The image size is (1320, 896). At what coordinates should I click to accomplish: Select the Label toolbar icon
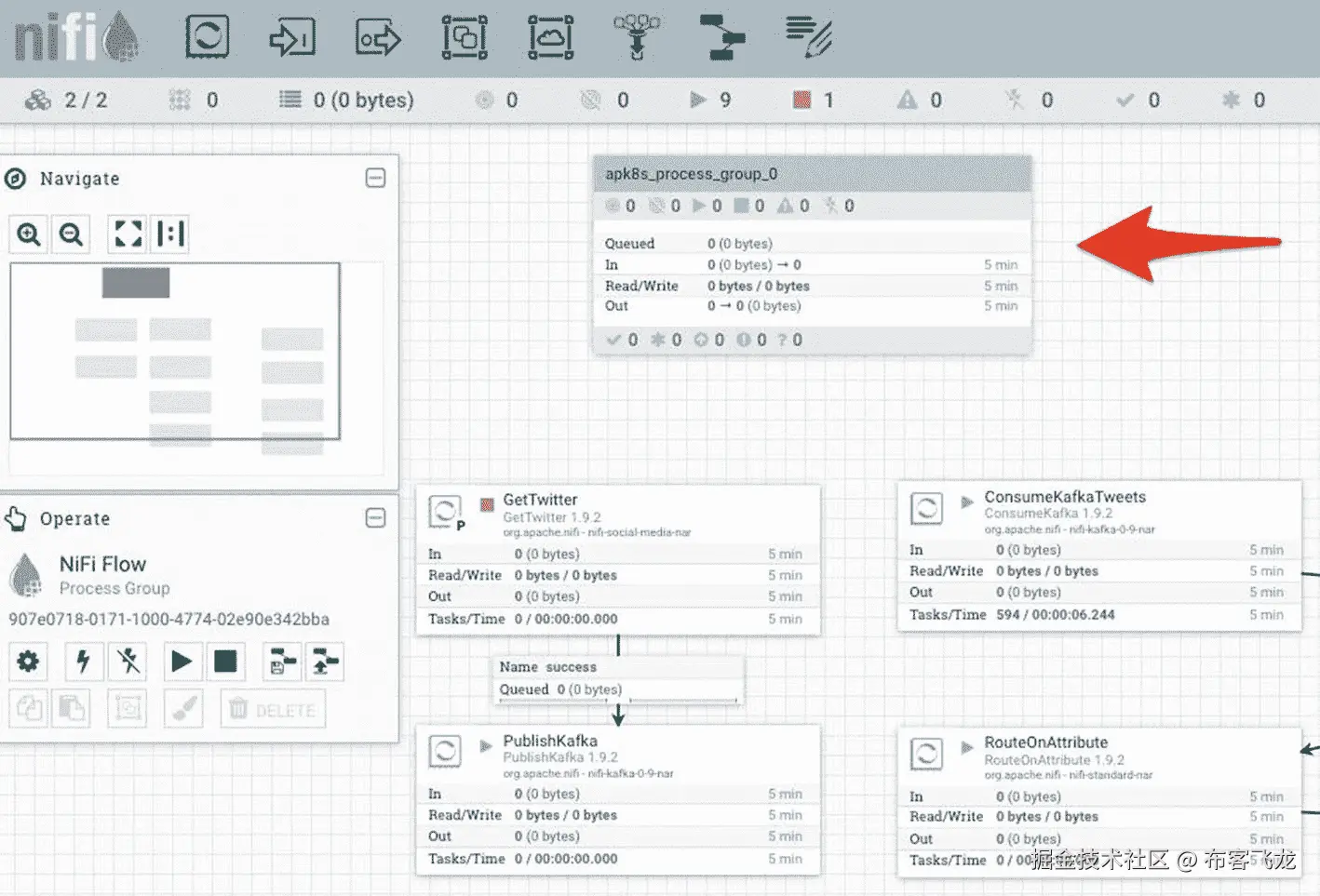(x=809, y=37)
